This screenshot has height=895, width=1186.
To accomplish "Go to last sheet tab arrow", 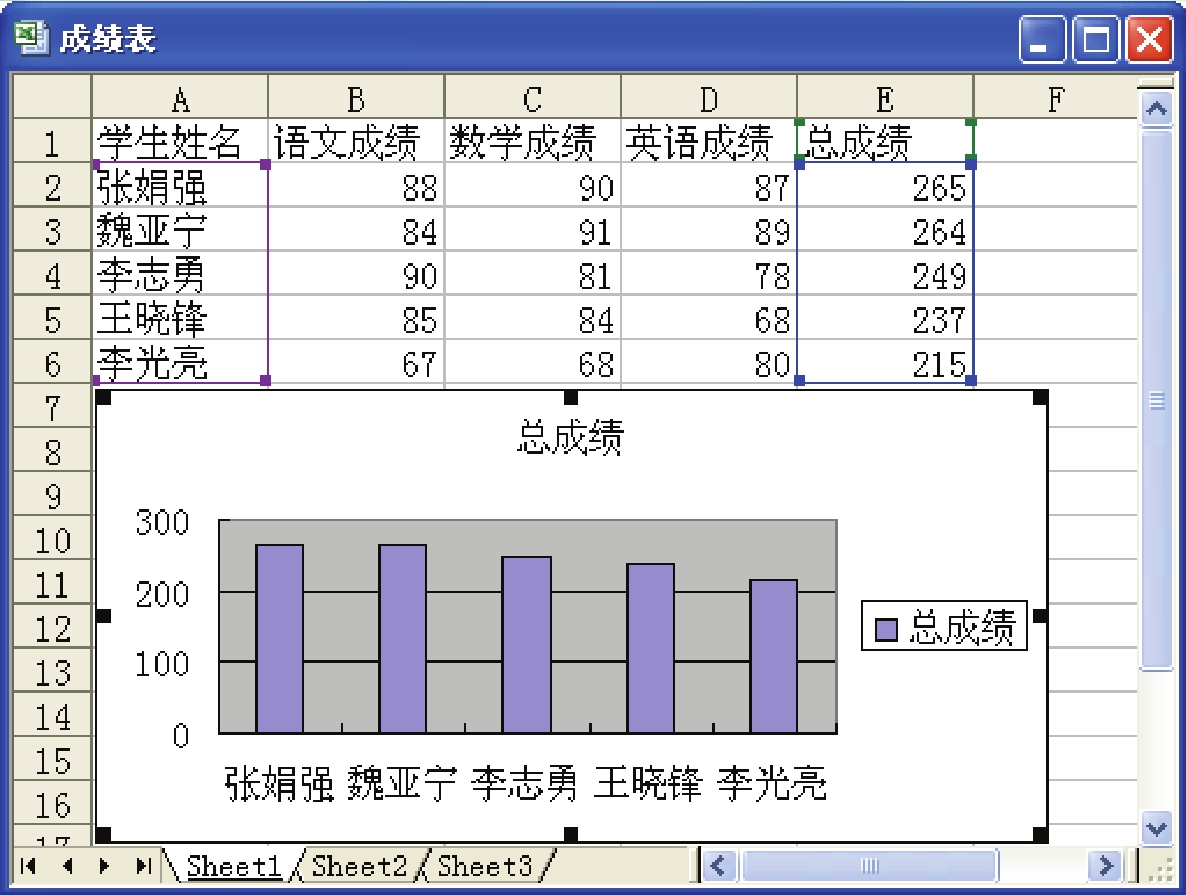I will (x=143, y=865).
